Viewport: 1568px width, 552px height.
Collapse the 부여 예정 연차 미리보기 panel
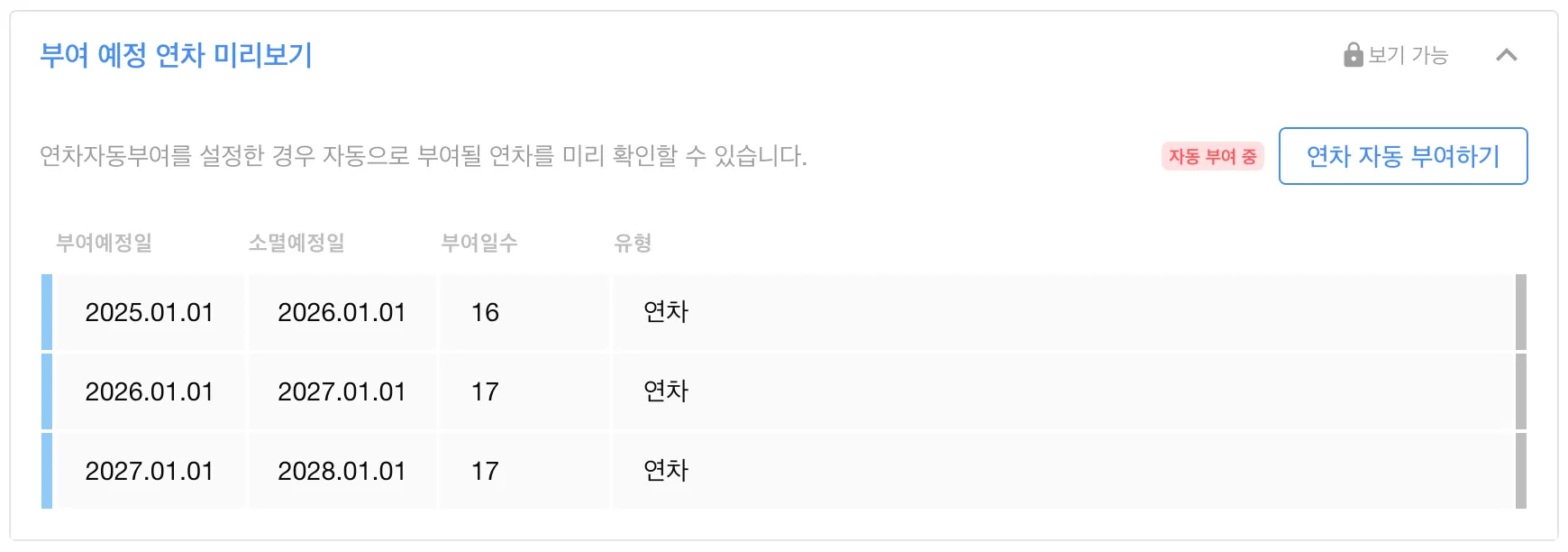pyautogui.click(x=1507, y=55)
